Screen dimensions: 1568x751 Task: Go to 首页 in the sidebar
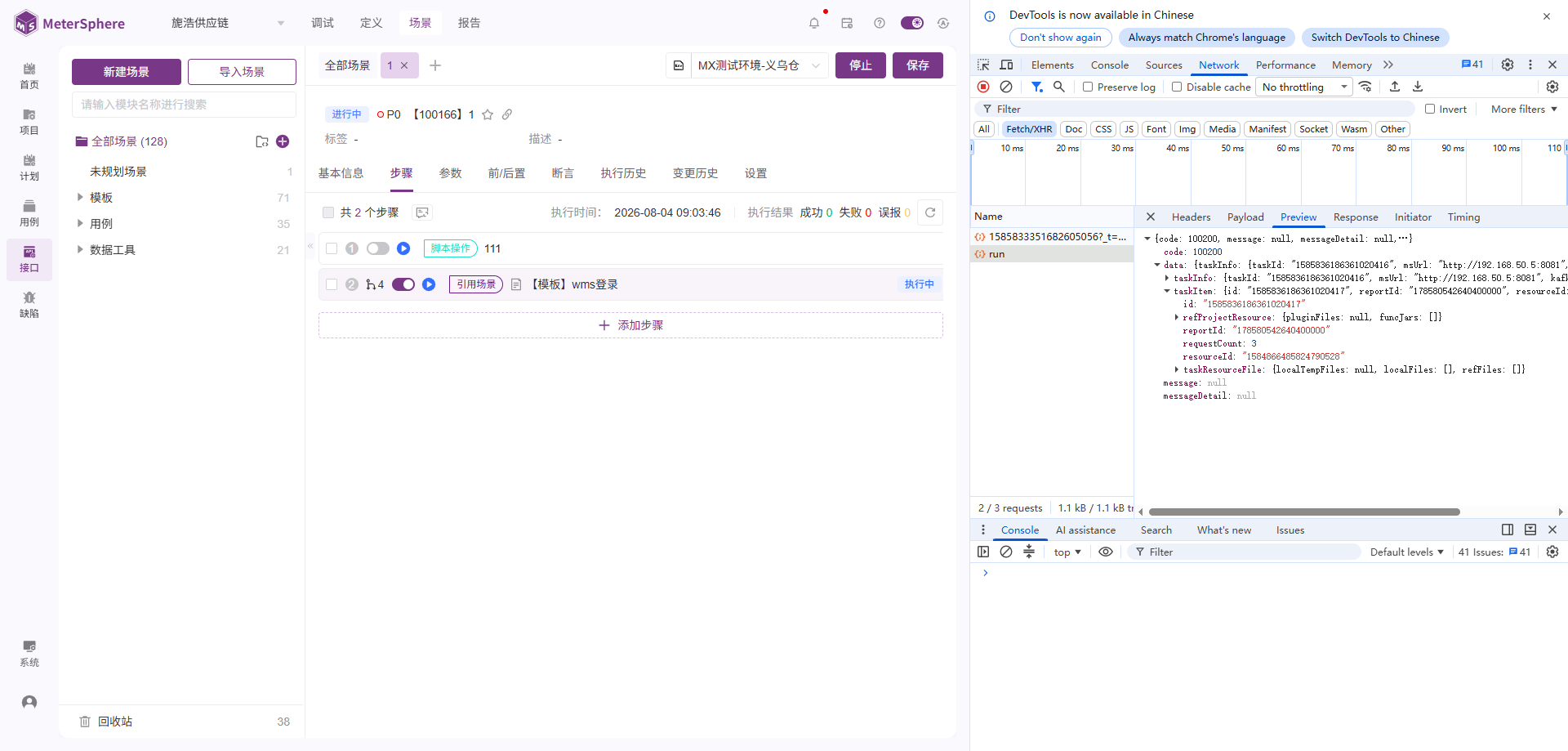click(29, 76)
